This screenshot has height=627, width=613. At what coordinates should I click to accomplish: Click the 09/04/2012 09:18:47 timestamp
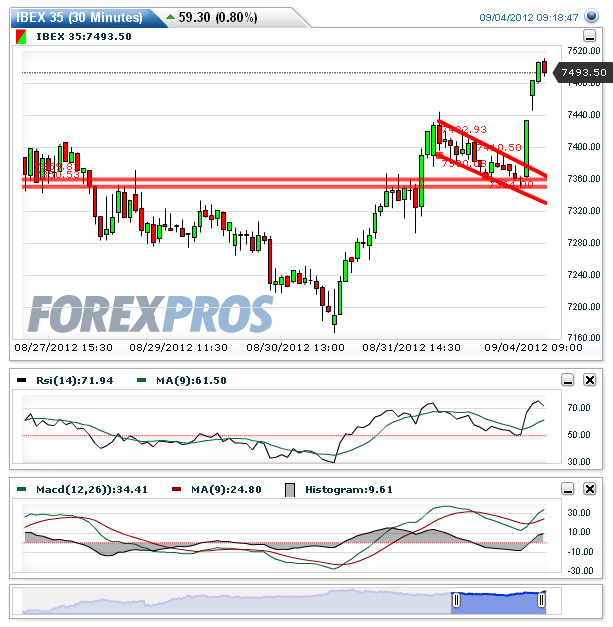[x=529, y=18]
